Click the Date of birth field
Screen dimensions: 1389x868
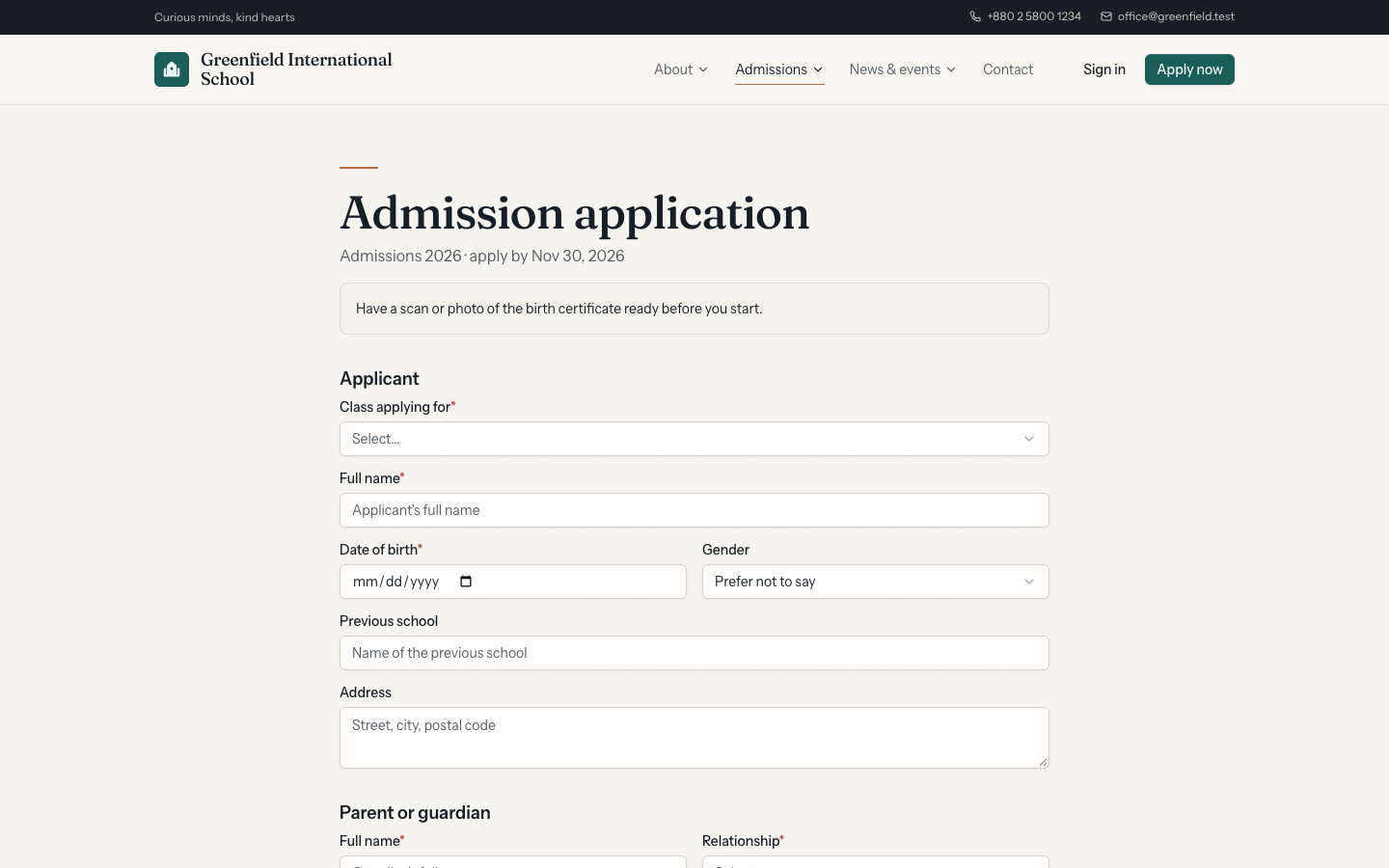click(x=513, y=582)
